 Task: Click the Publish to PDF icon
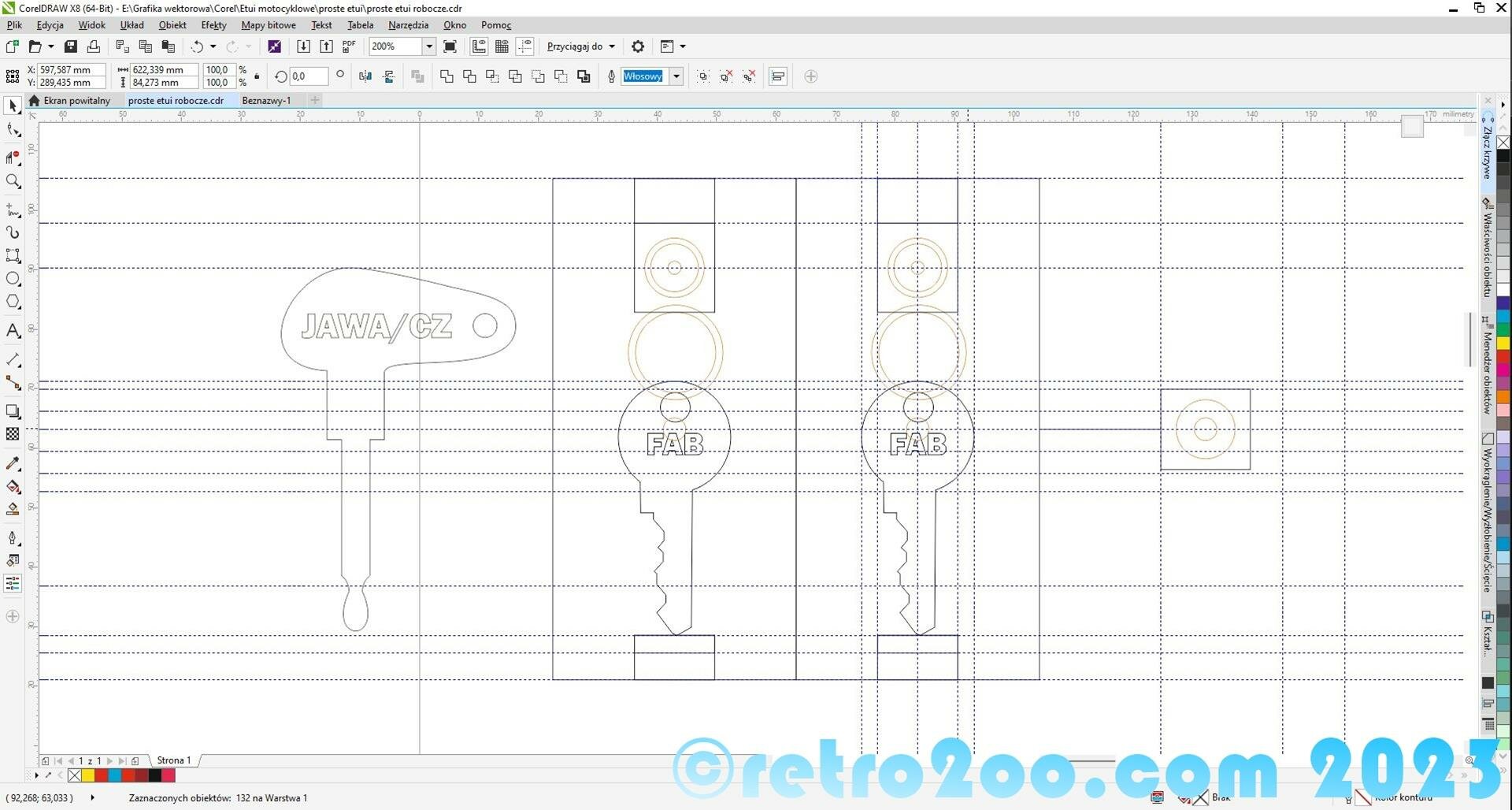[349, 46]
